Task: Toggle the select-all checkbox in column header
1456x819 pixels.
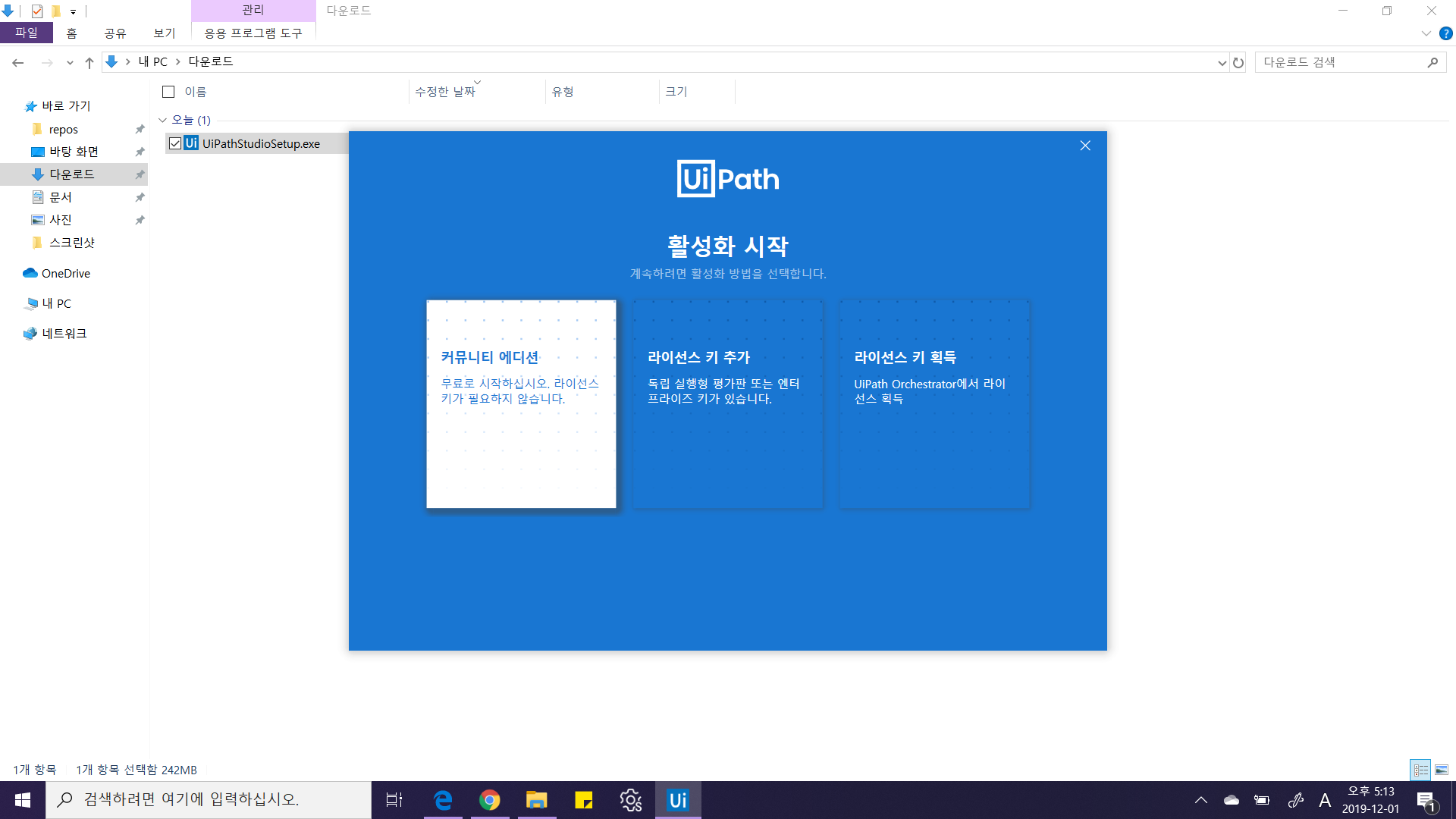Action: pos(168,92)
